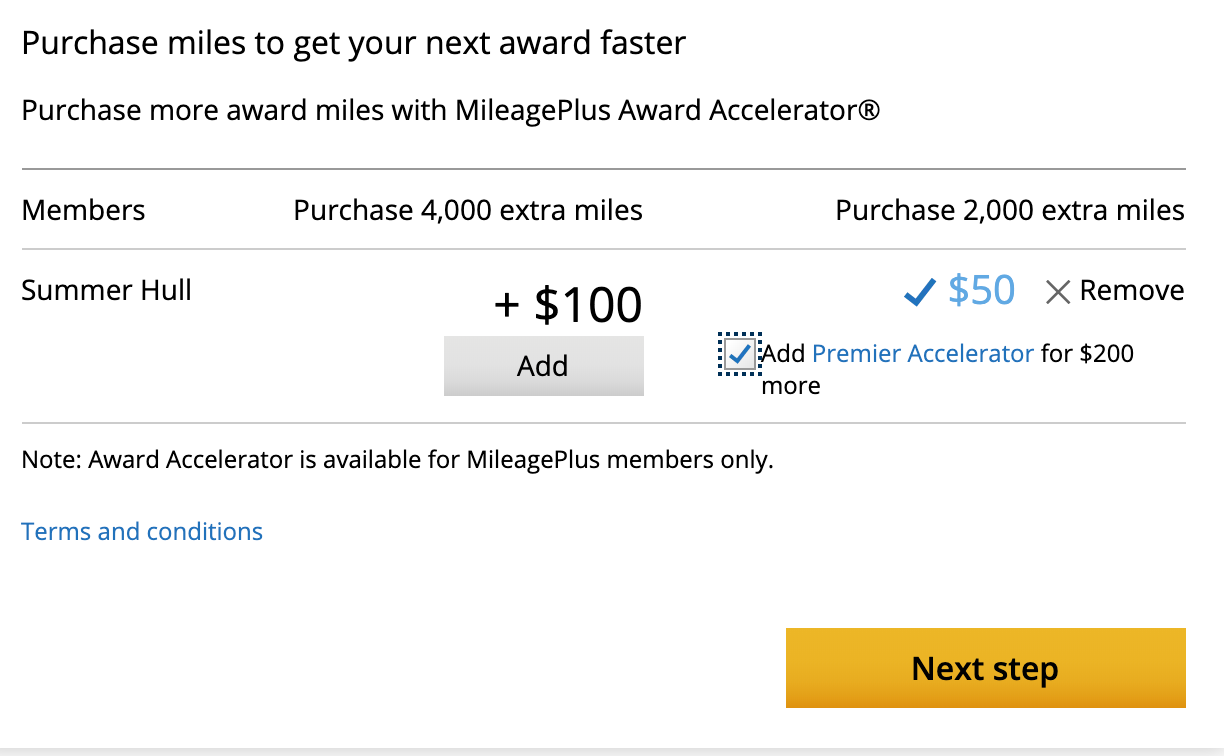Viewport: 1224px width, 756px height.
Task: Click the word 'more' under Premier Accelerator
Action: [x=790, y=386]
